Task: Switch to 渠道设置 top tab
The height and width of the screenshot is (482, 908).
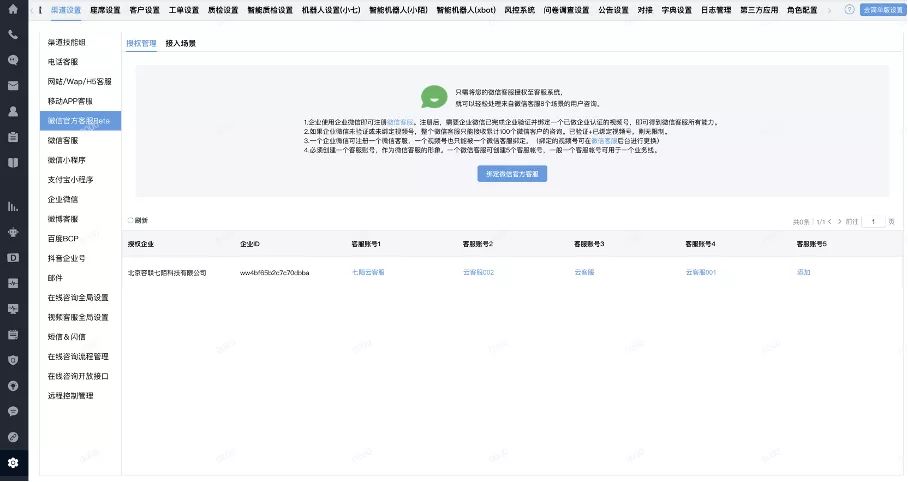Action: pyautogui.click(x=65, y=10)
